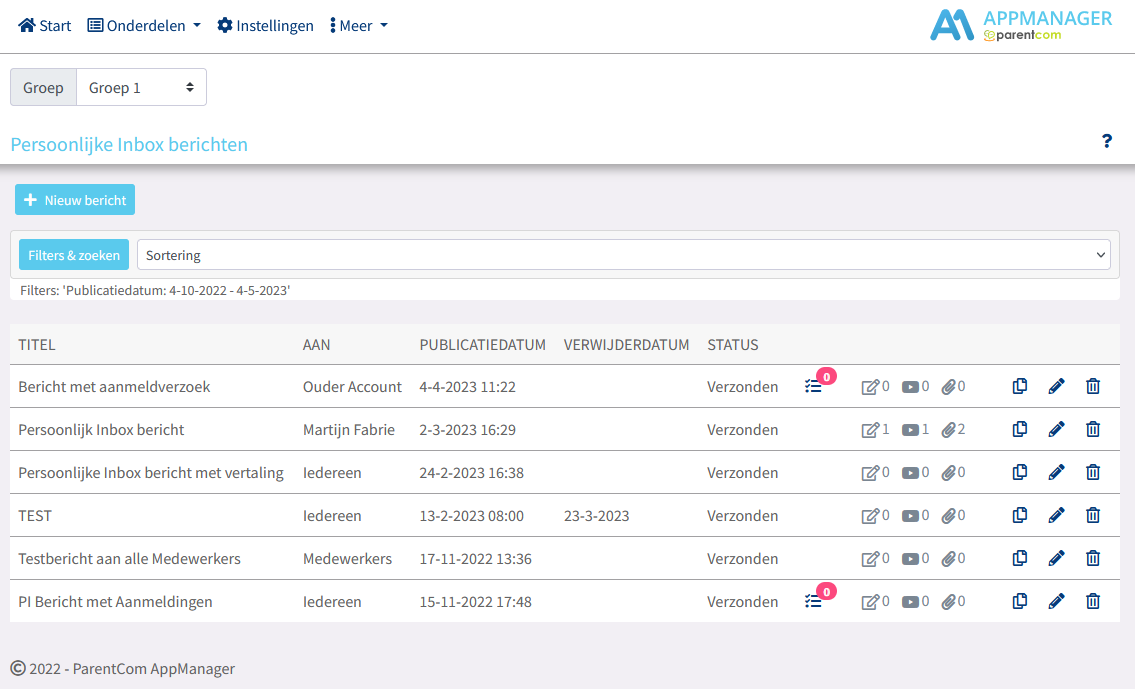Click title 'PI Bericht met Aanmeldingen'
Image resolution: width=1135 pixels, height=689 pixels.
tap(115, 601)
